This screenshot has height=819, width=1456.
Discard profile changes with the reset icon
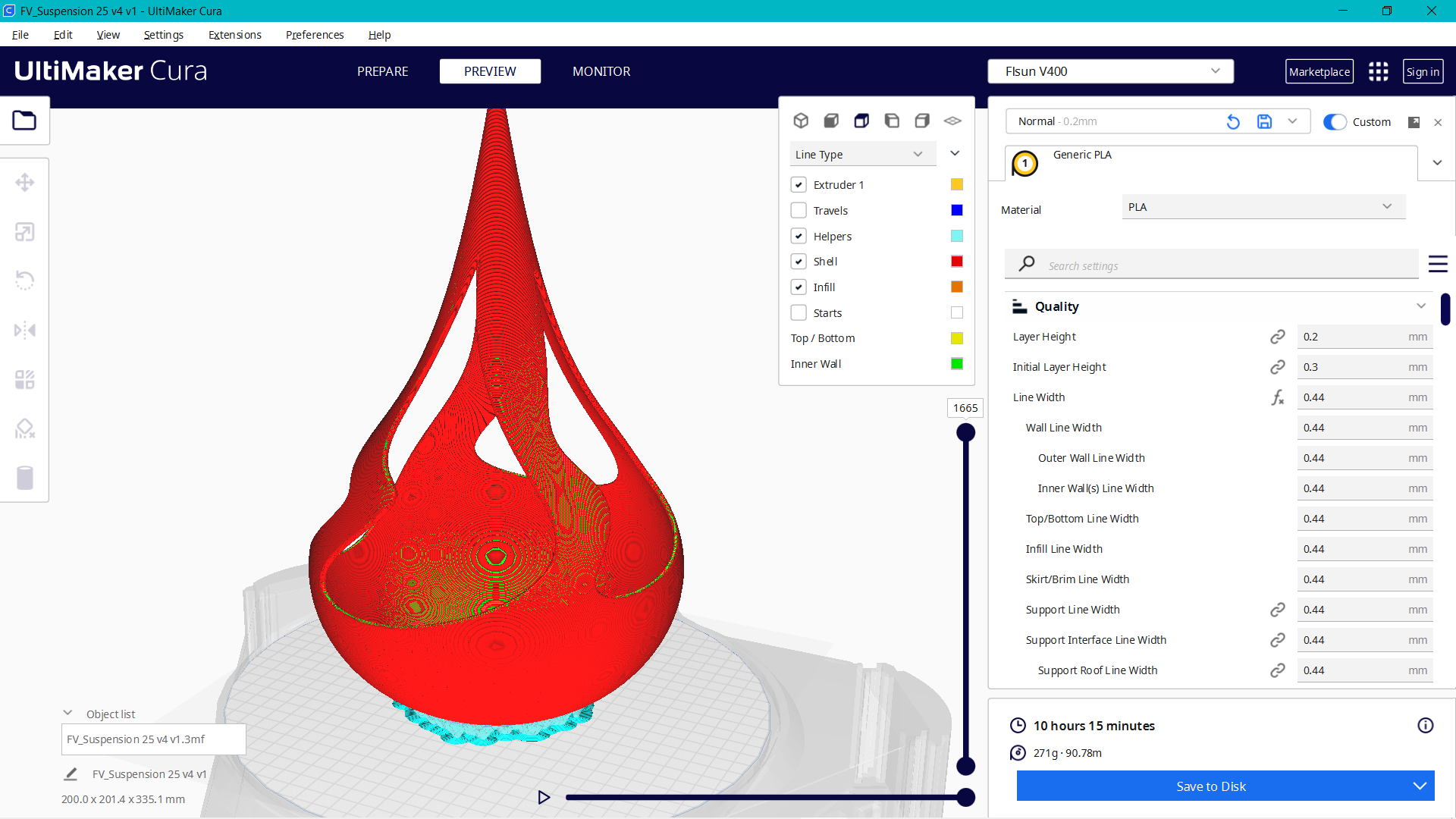coord(1233,121)
